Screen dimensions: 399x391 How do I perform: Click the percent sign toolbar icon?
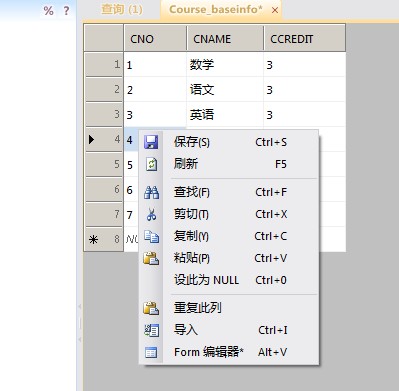coord(49,11)
